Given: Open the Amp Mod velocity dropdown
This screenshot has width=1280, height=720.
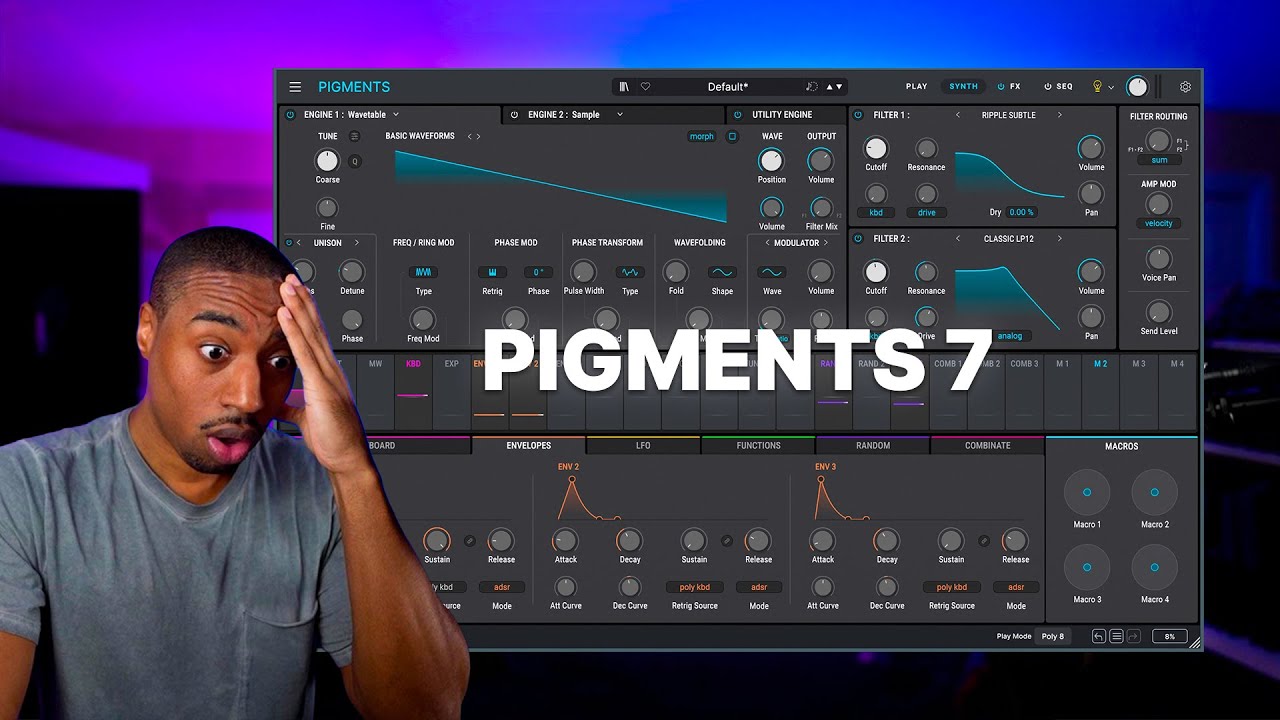Looking at the screenshot, I should (1159, 224).
